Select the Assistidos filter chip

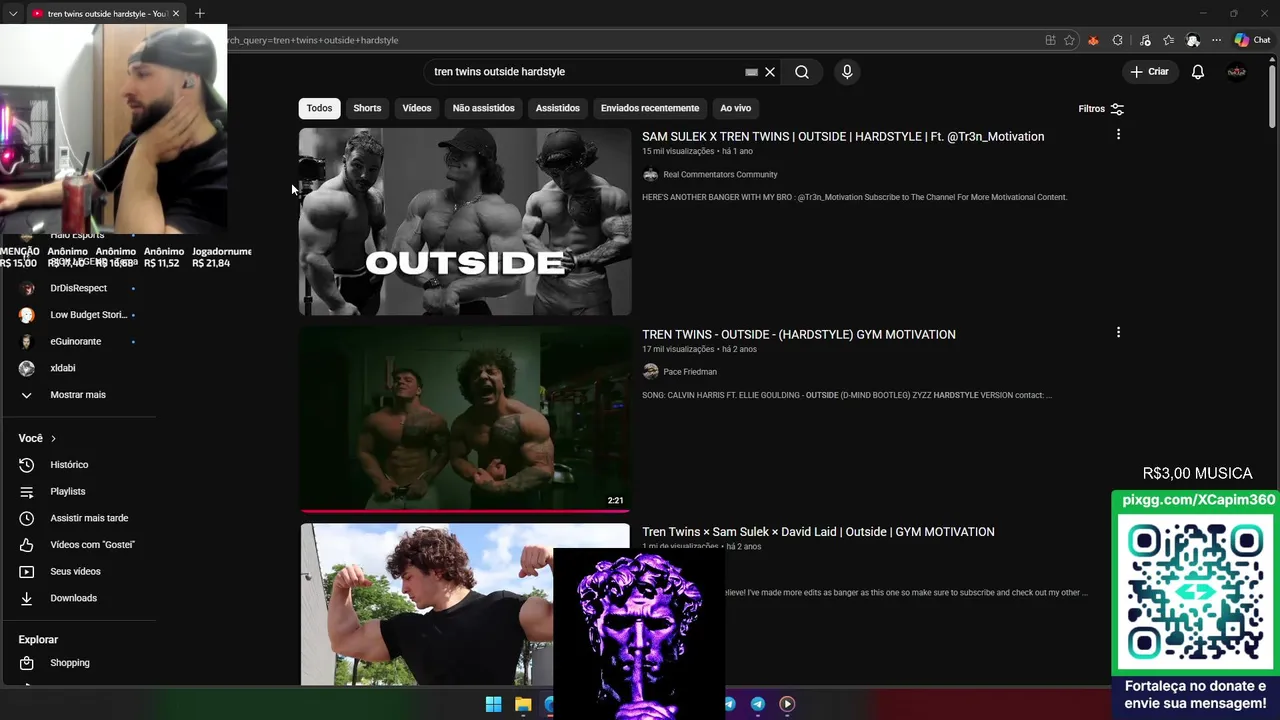[557, 108]
